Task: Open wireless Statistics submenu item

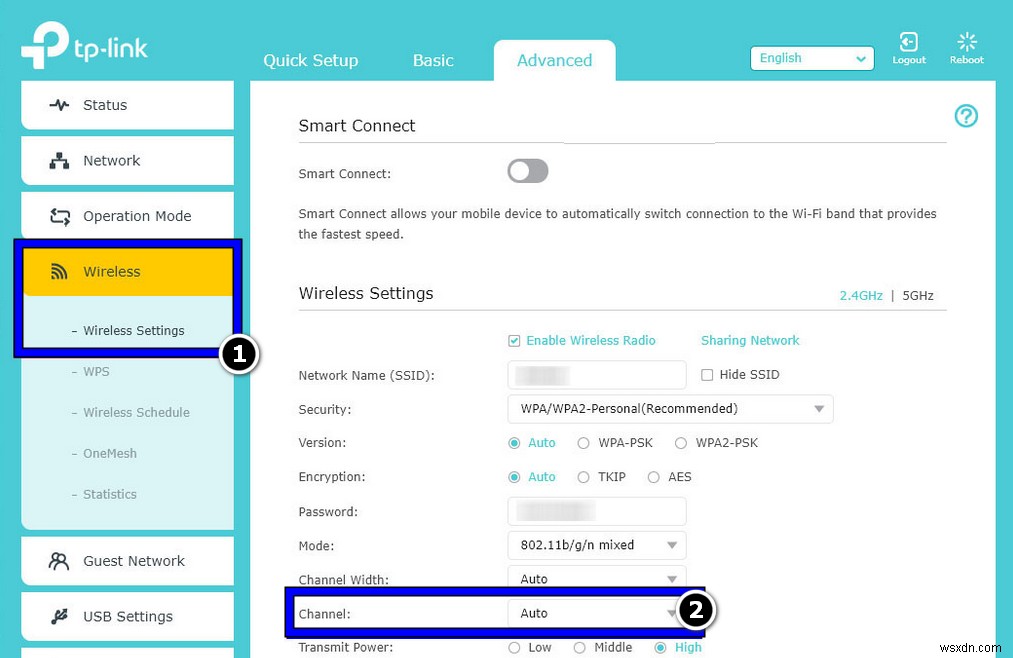Action: click(x=110, y=495)
